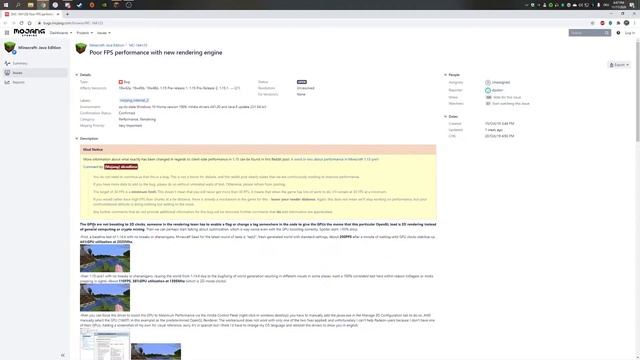This screenshot has height=360, width=640.
Task: Click the Minecraft block icon beside issue title
Action: (81, 49)
